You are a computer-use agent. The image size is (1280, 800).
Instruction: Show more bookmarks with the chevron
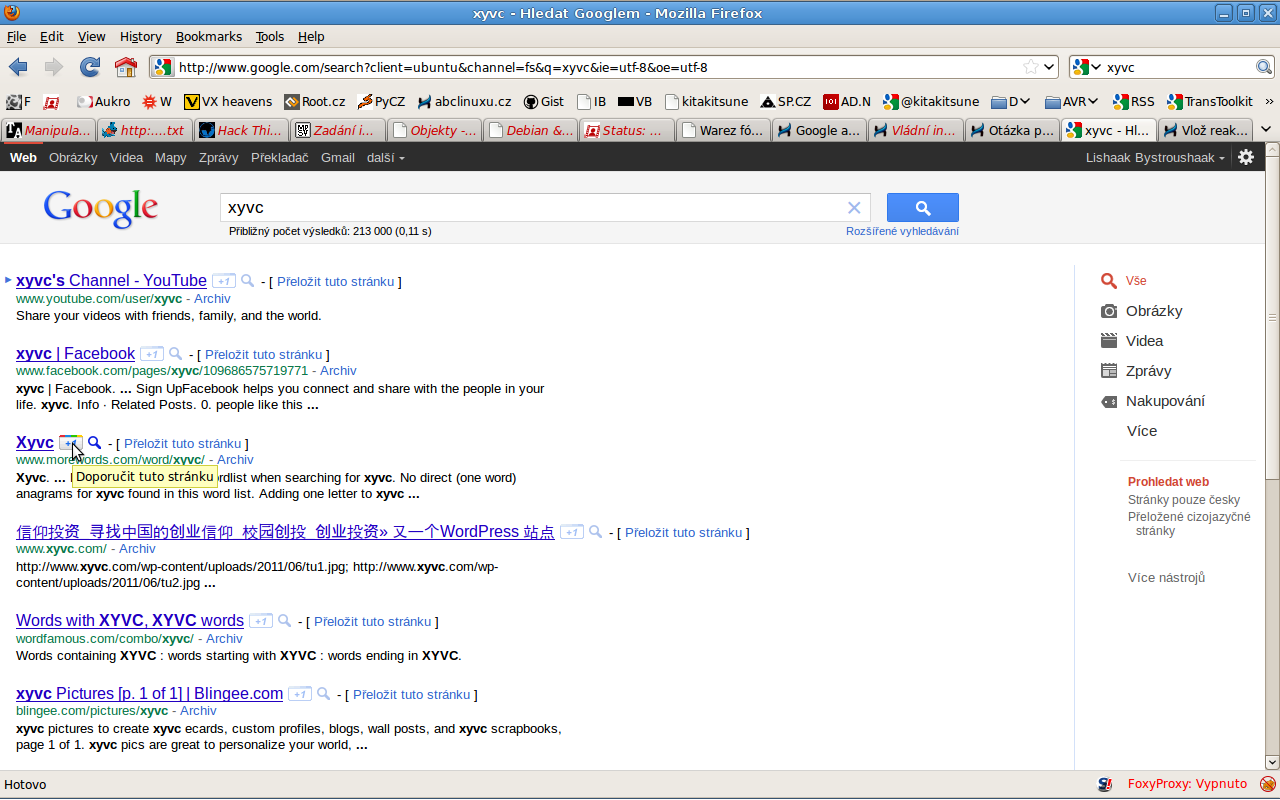pos(1269,101)
